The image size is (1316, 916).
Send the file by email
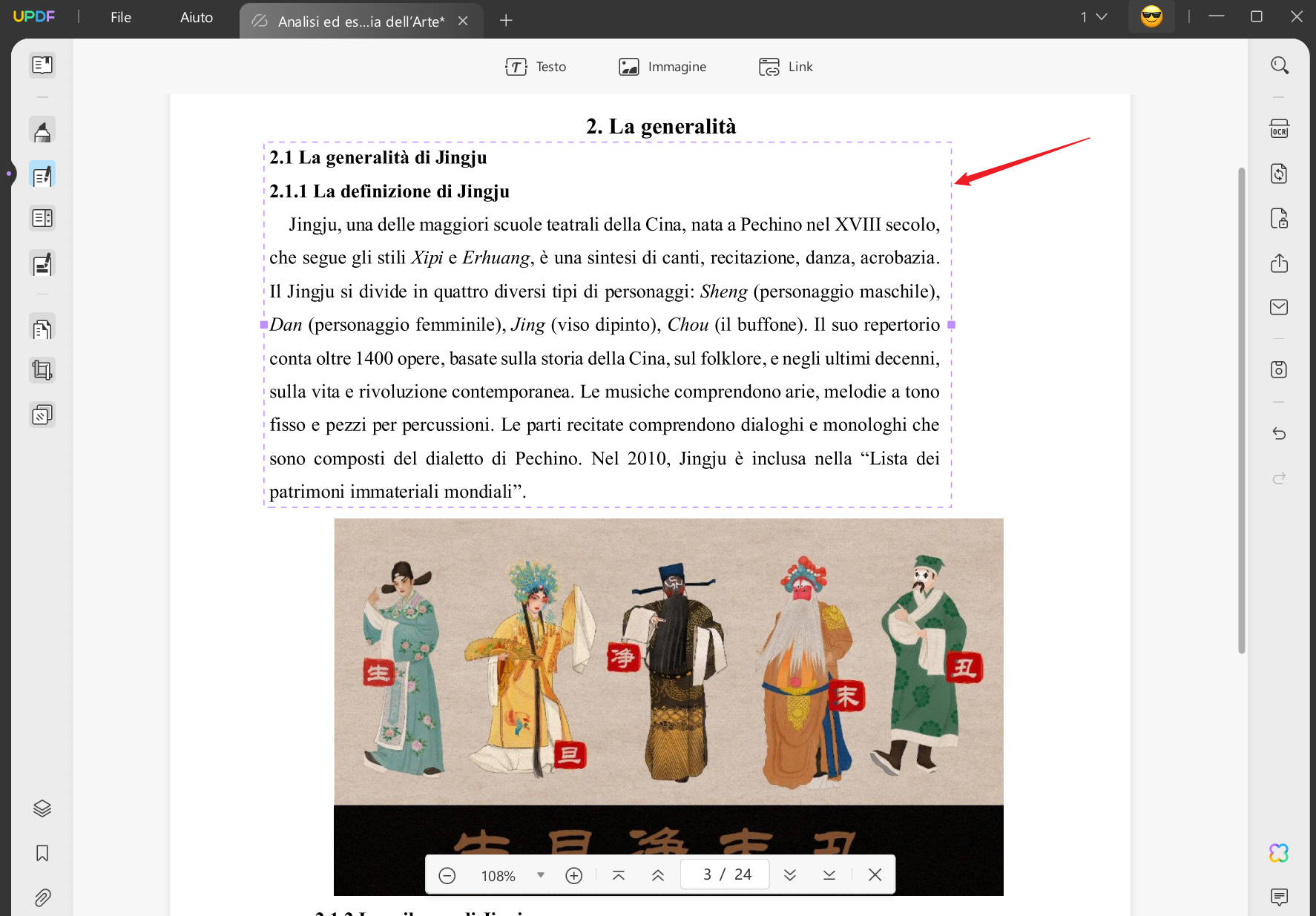(x=1279, y=307)
